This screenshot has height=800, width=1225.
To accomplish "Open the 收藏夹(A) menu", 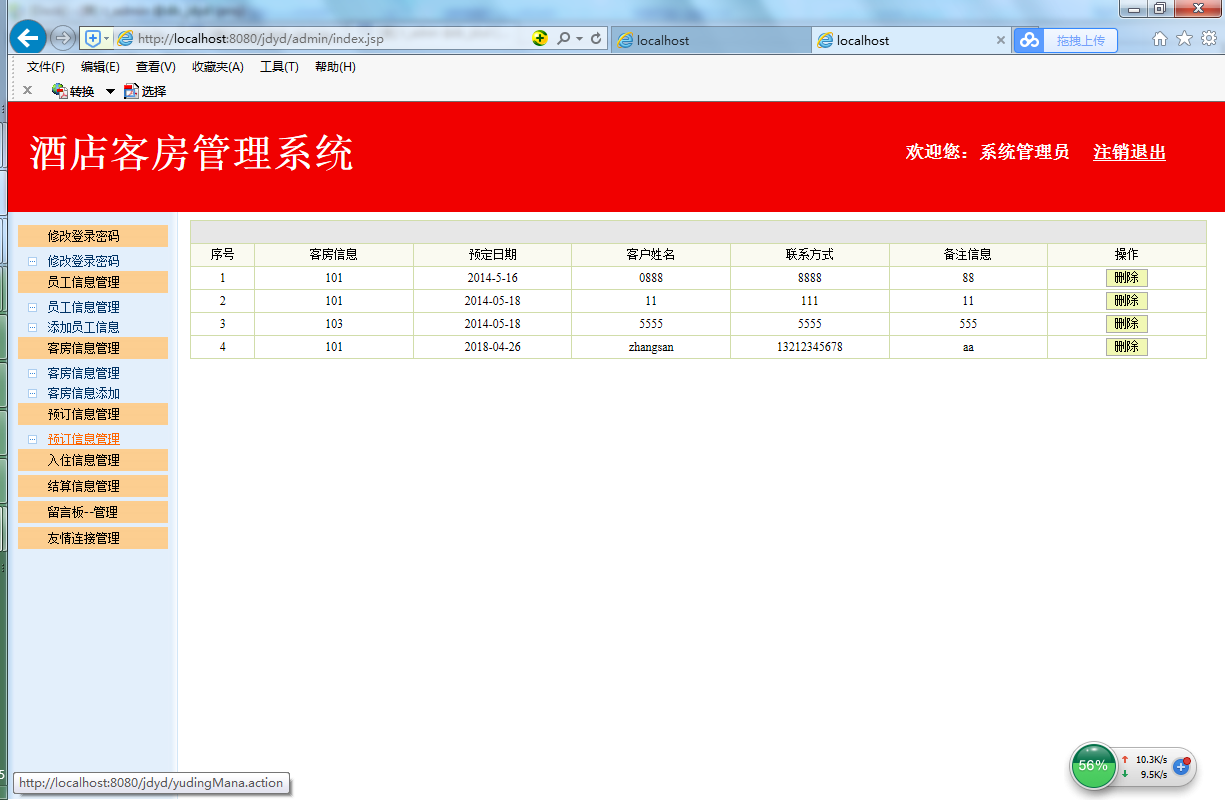I will tap(218, 67).
